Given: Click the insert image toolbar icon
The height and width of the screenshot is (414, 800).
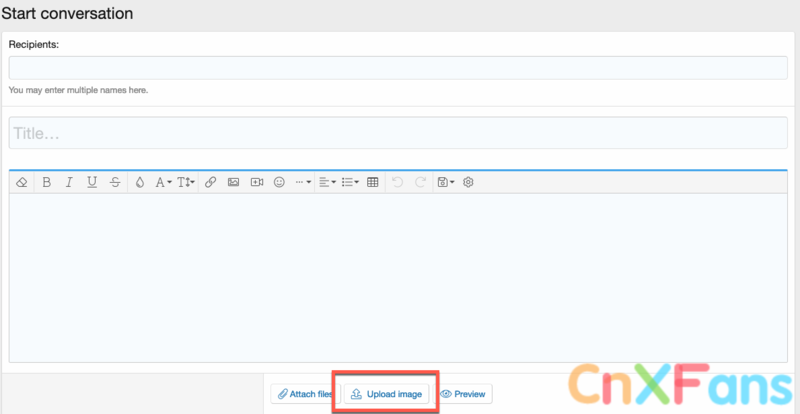Looking at the screenshot, I should point(233,182).
